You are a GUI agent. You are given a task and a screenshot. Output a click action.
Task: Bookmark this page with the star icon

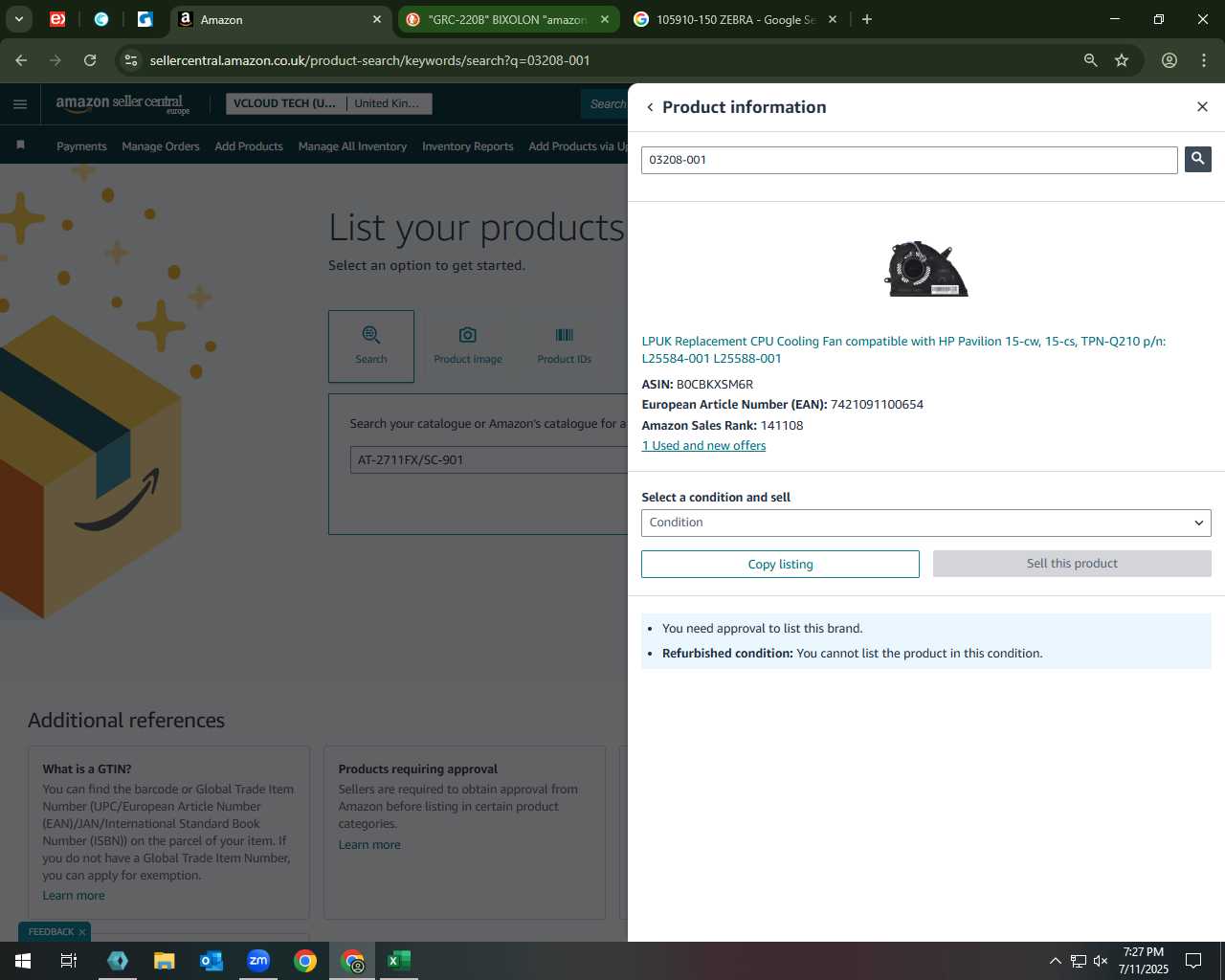(1122, 60)
